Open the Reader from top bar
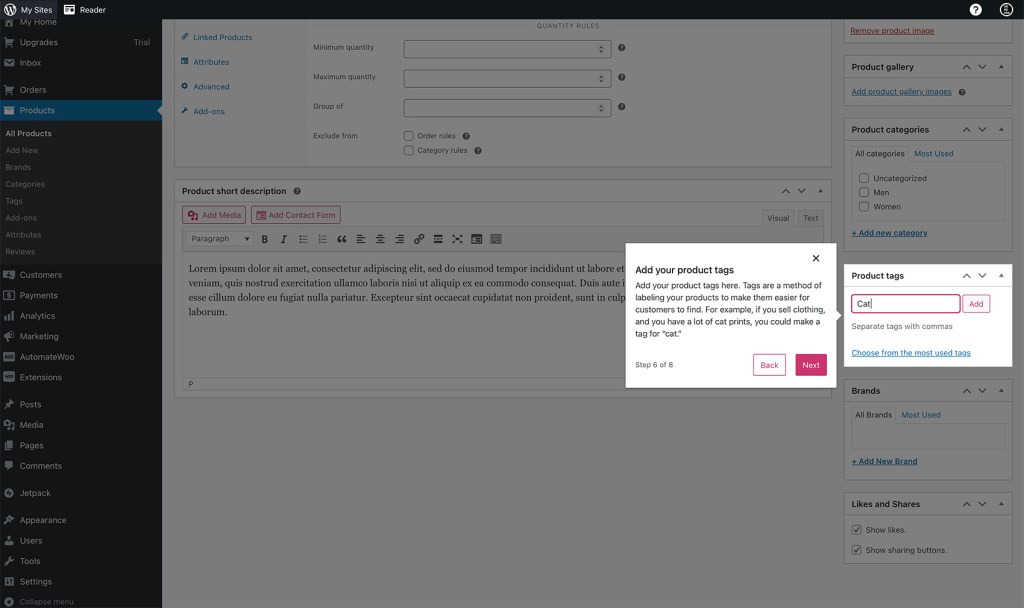This screenshot has height=608, width=1024. pyautogui.click(x=85, y=10)
